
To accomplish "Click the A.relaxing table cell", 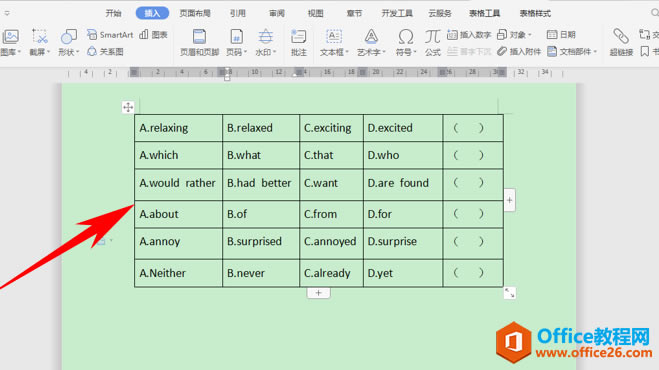I will pos(178,128).
